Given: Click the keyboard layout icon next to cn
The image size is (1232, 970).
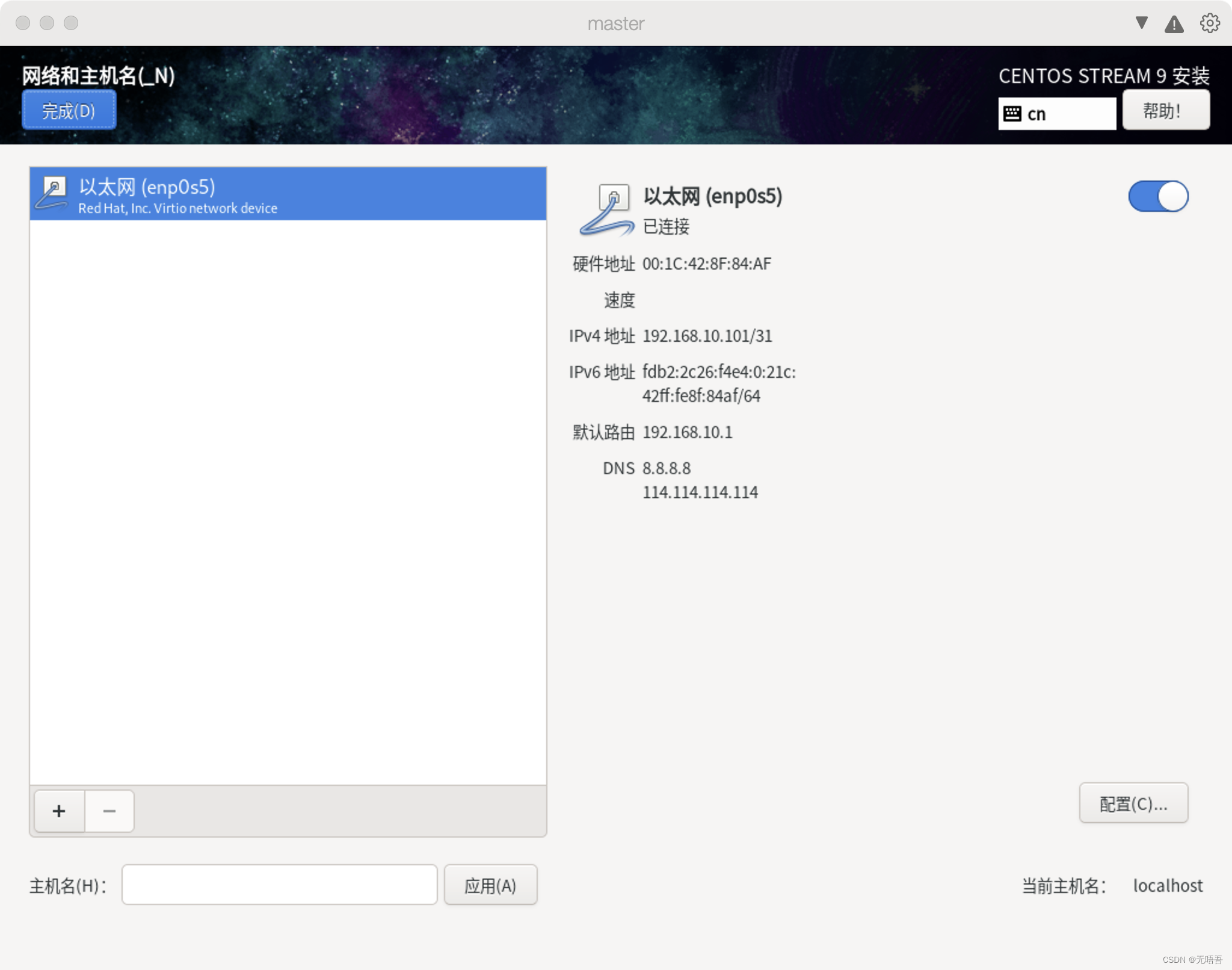Looking at the screenshot, I should tap(1012, 114).
